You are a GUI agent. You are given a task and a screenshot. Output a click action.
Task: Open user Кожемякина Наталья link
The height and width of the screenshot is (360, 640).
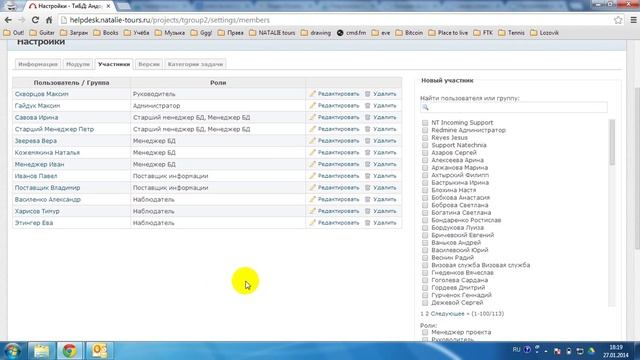pos(47,153)
